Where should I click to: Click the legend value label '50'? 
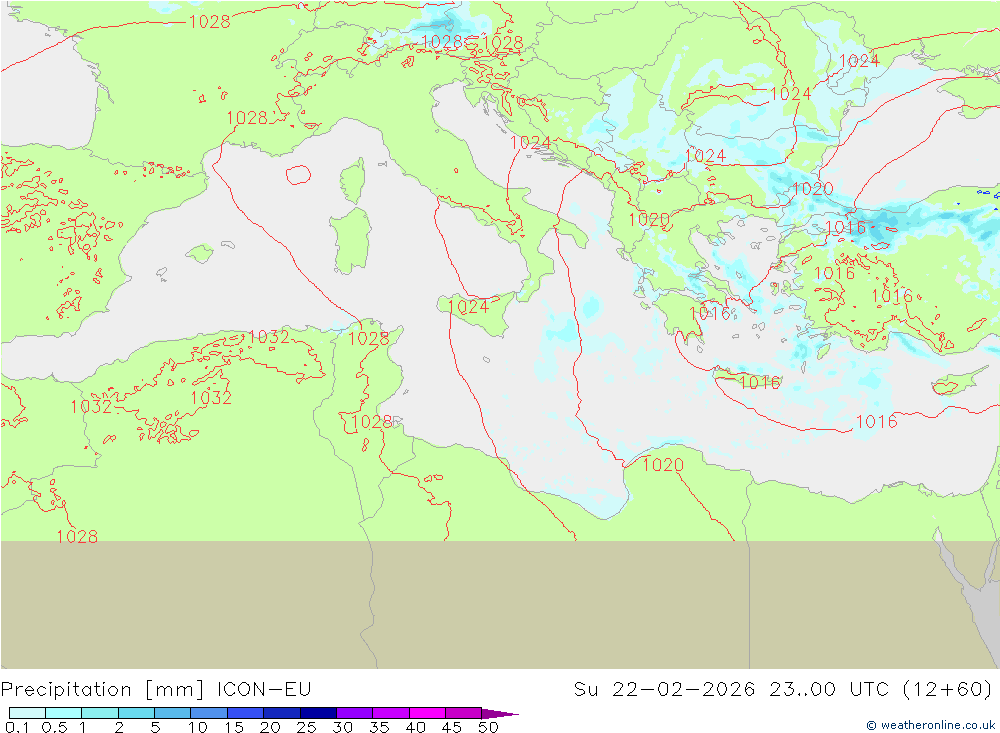tap(488, 727)
